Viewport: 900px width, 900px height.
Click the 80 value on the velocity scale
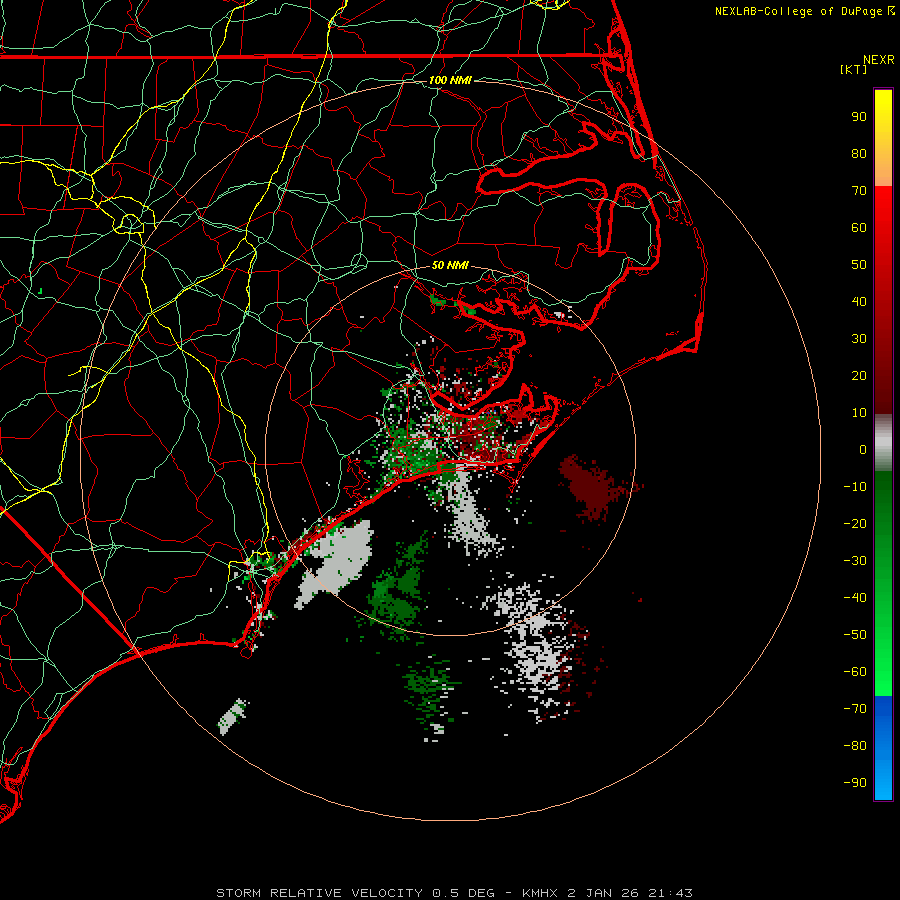tap(859, 153)
